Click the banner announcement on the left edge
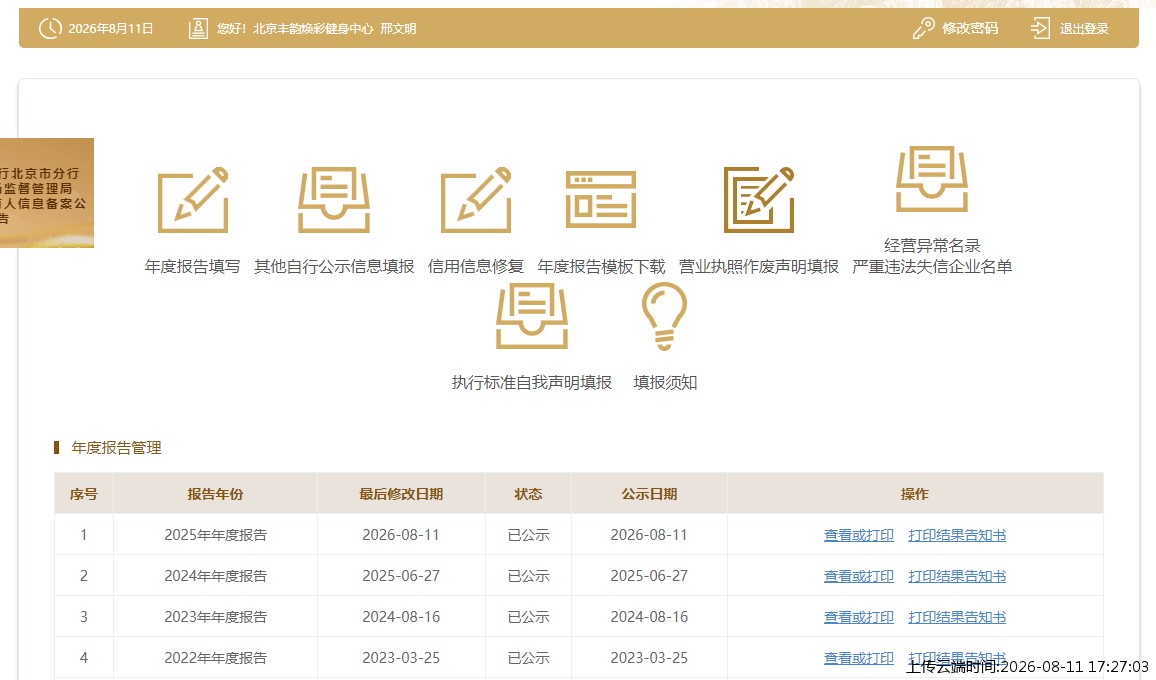1156x680 pixels. (46, 193)
